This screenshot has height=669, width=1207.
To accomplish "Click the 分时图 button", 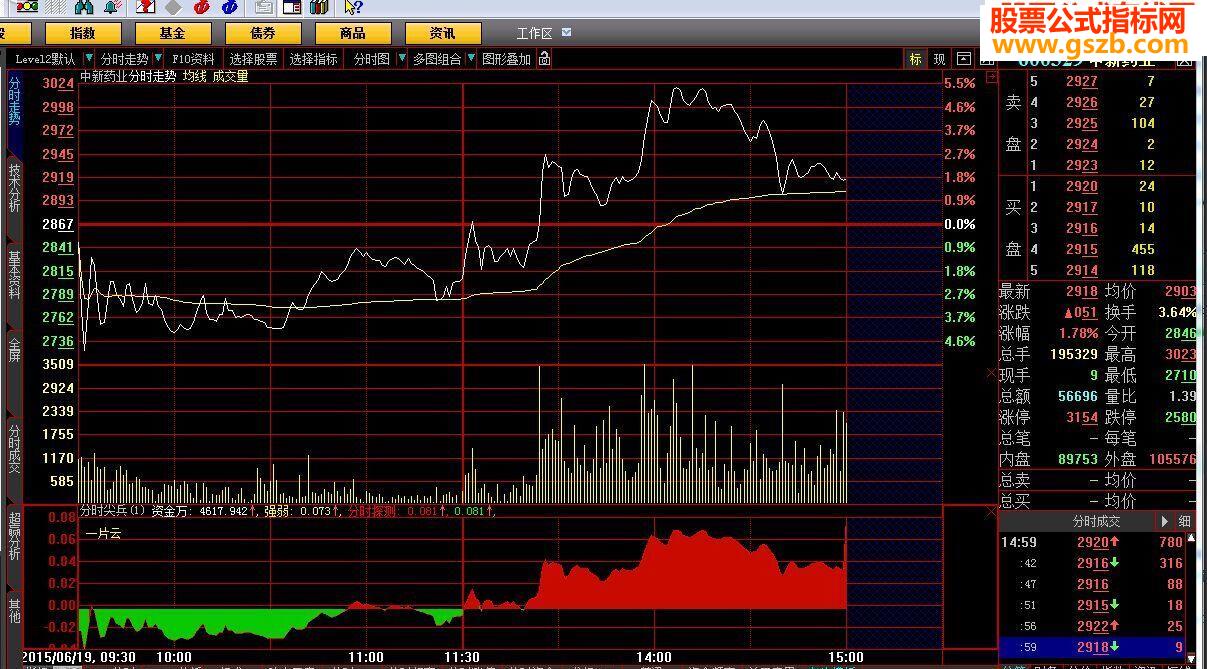I will click(x=371, y=59).
